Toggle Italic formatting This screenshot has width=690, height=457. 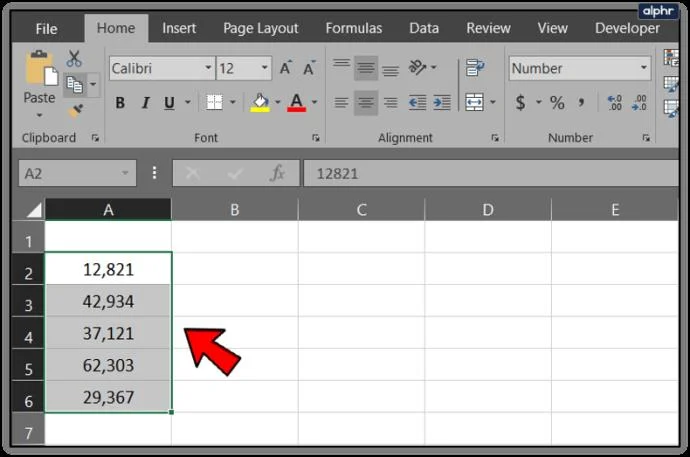(145, 103)
